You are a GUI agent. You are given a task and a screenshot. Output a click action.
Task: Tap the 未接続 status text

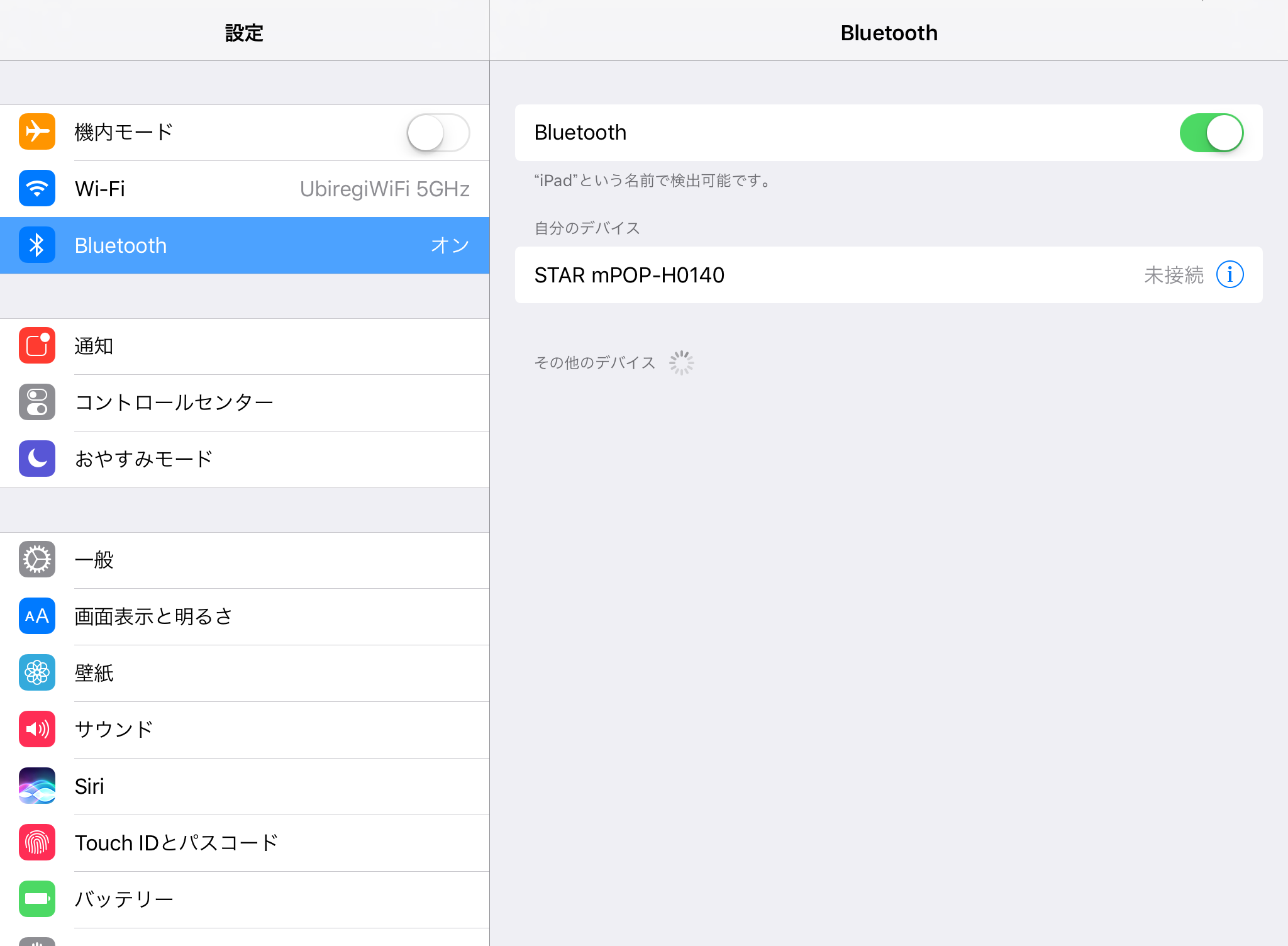click(1174, 275)
